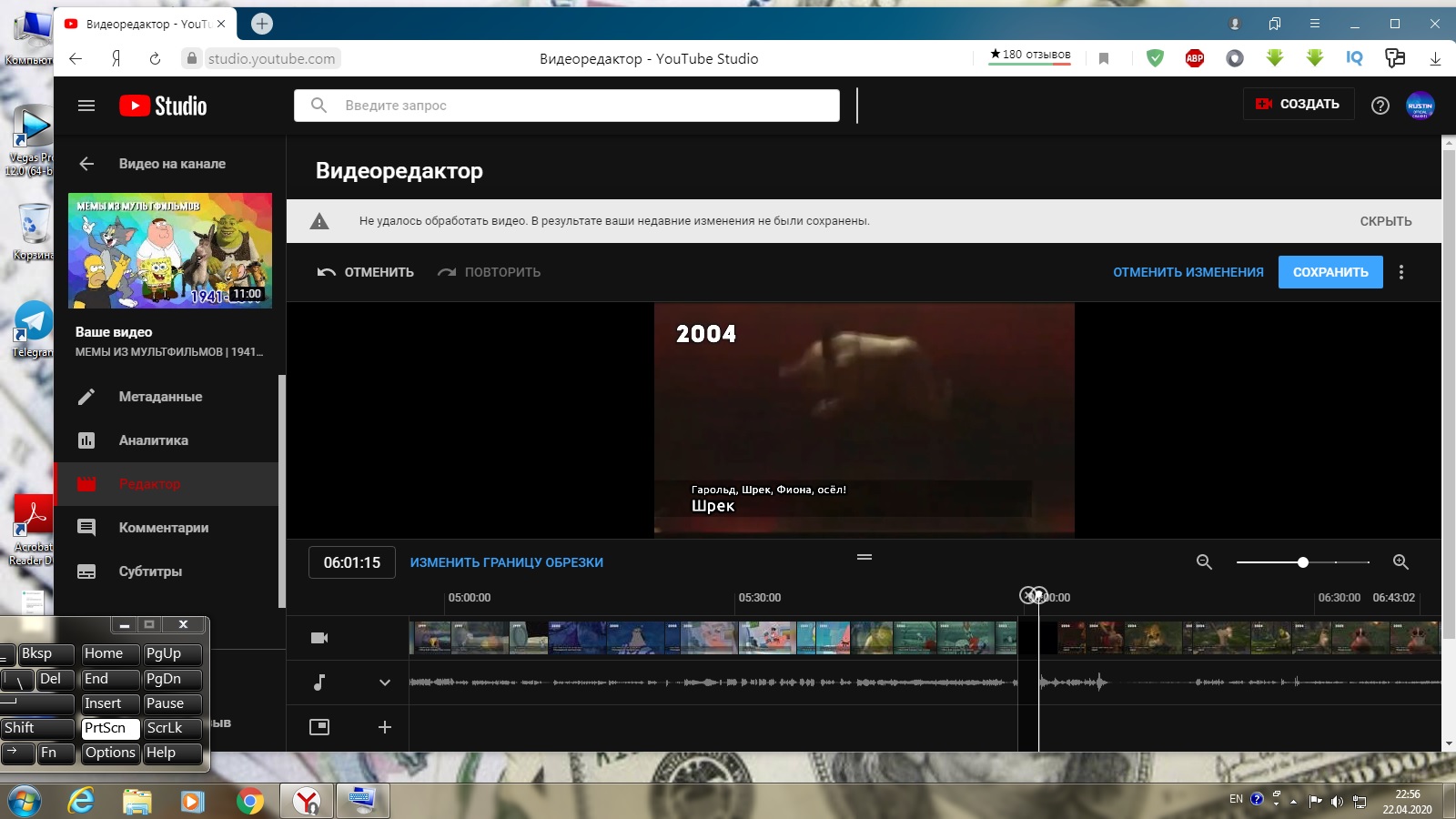Image resolution: width=1456 pixels, height=819 pixels.
Task: Reload the page in browser
Action: click(x=155, y=58)
